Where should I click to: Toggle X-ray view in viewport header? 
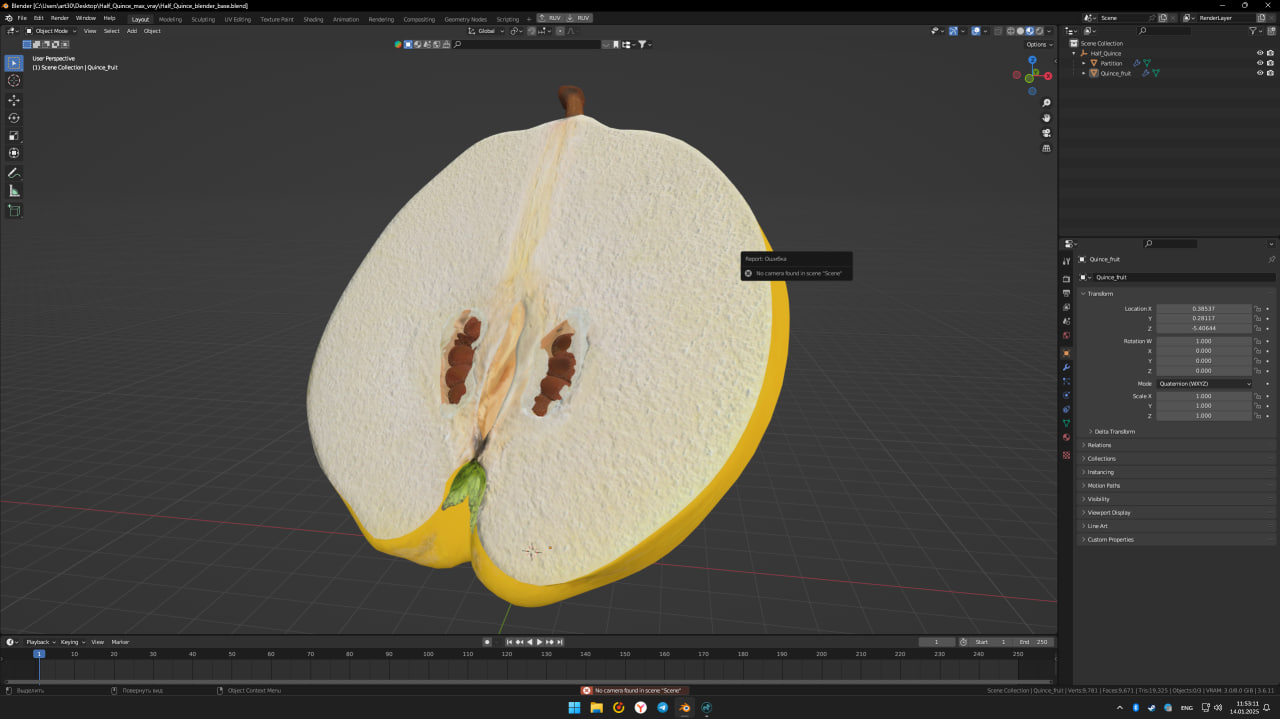pos(997,31)
